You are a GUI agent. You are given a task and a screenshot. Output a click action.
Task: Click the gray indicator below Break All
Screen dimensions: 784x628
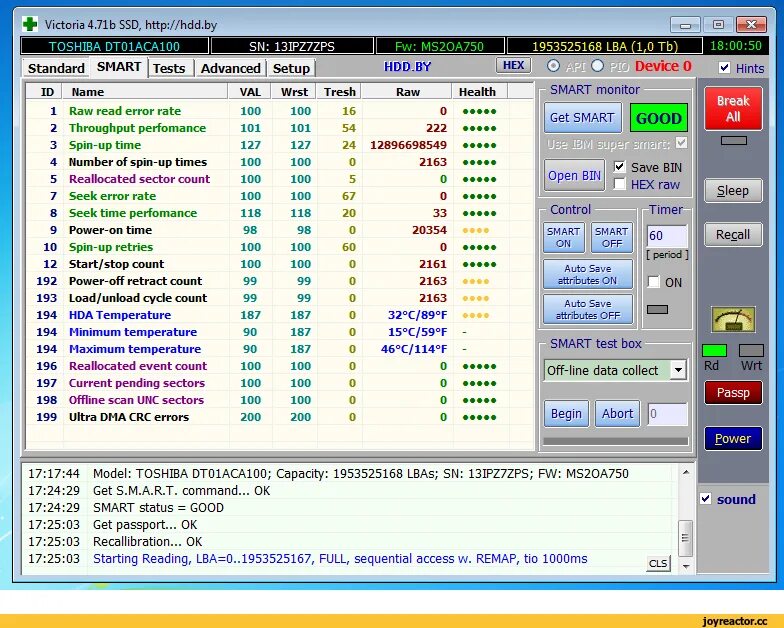tap(734, 141)
